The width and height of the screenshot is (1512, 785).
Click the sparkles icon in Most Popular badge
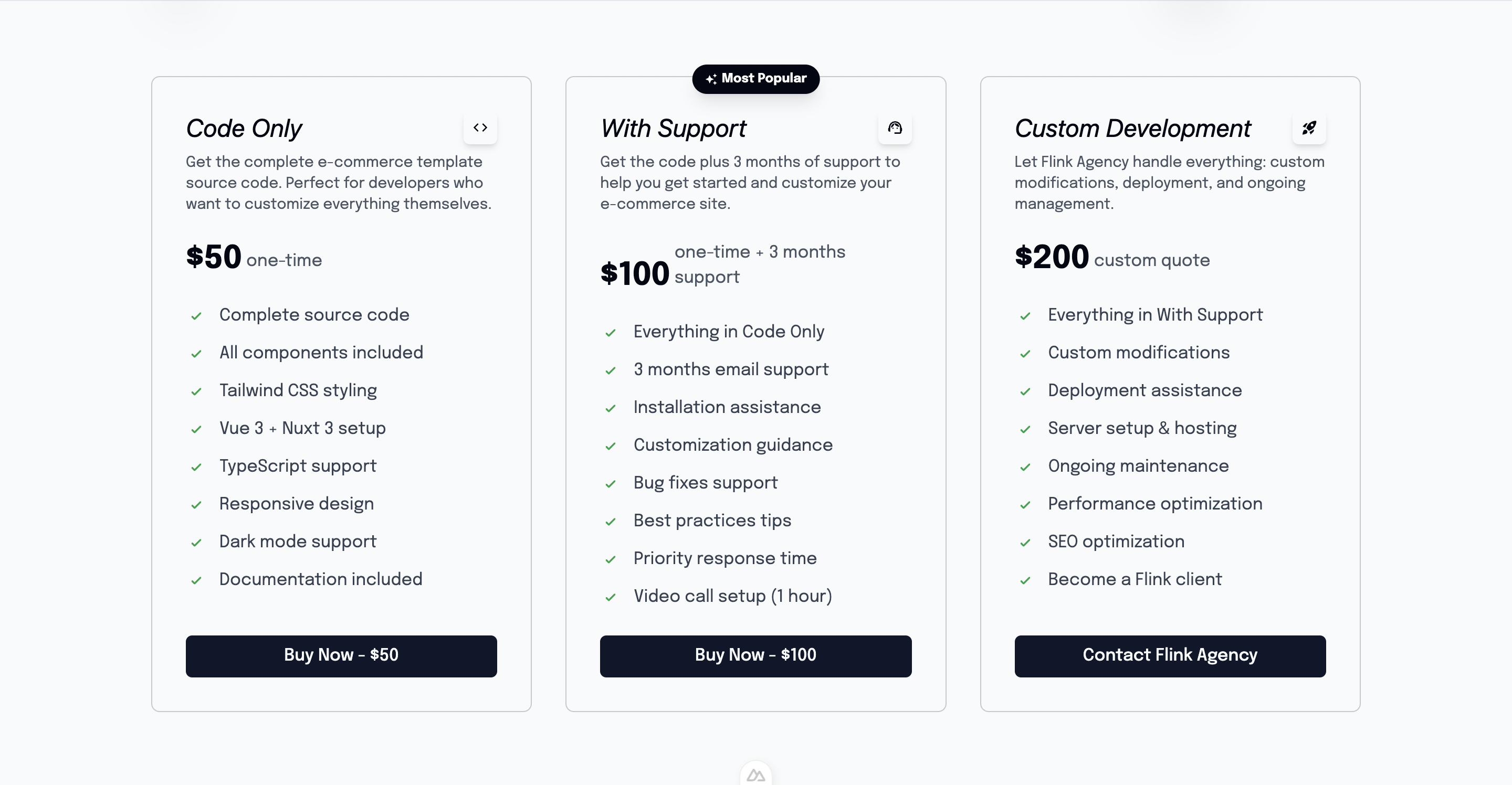tap(712, 79)
